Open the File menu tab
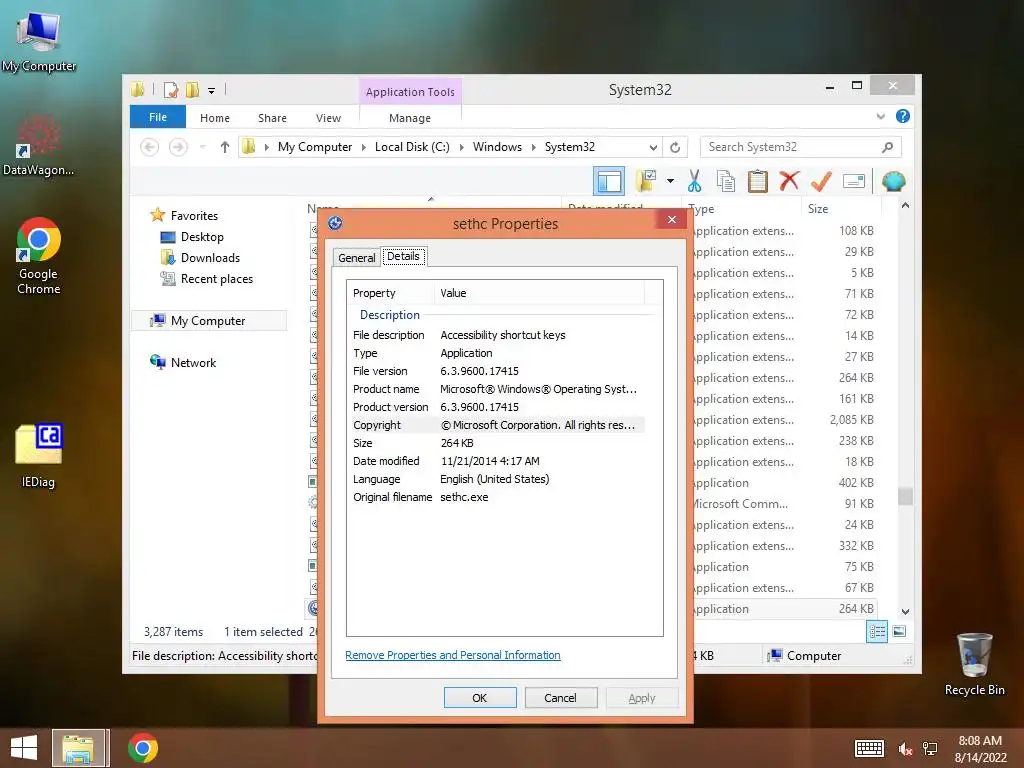Image resolution: width=1024 pixels, height=768 pixels. point(158,117)
